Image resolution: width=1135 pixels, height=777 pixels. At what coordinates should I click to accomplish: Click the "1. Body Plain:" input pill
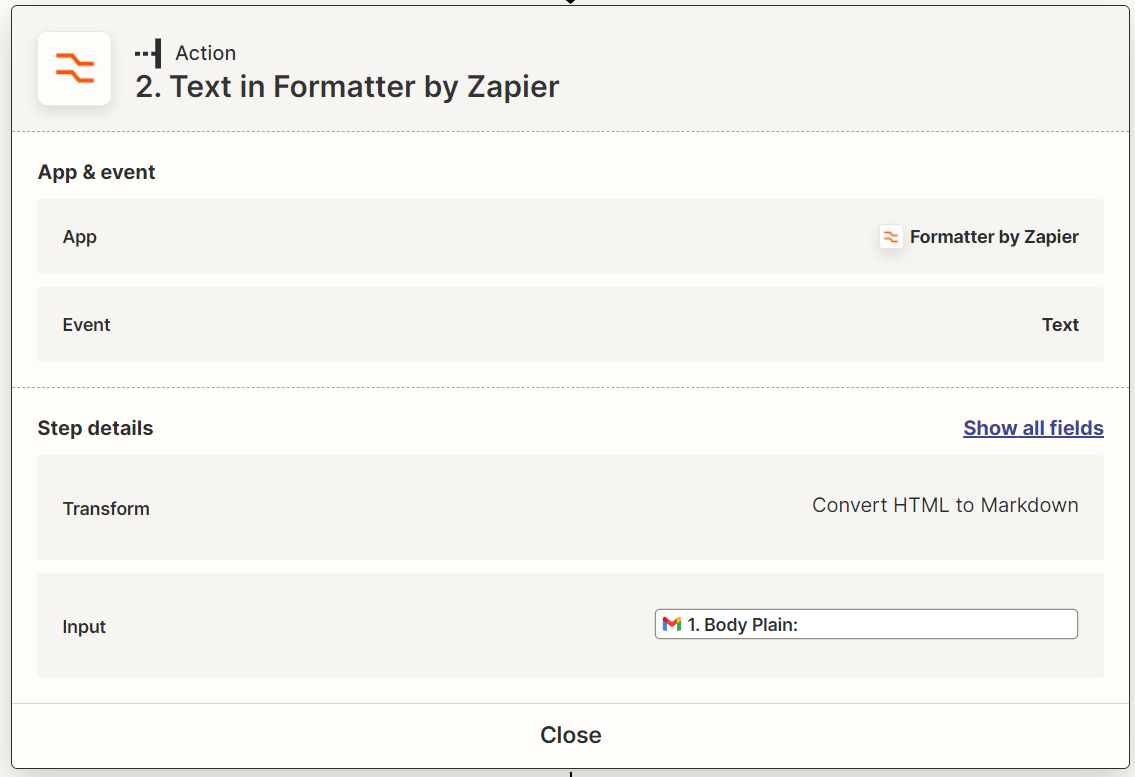tap(741, 624)
